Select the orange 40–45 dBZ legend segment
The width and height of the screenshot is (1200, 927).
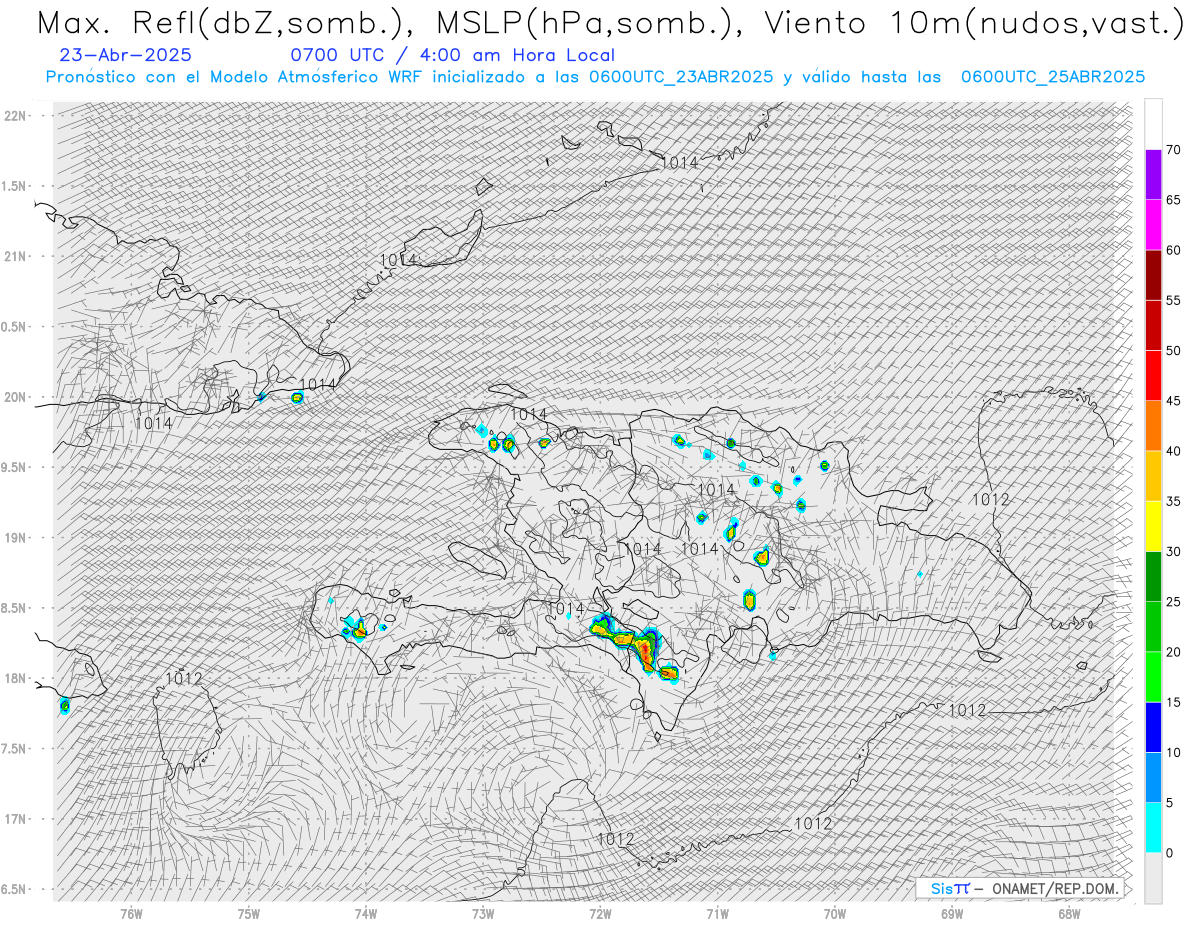pos(1153,426)
